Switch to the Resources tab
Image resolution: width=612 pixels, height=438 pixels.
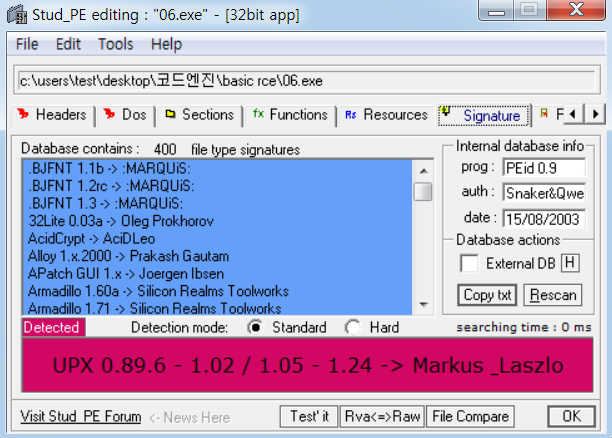point(386,115)
